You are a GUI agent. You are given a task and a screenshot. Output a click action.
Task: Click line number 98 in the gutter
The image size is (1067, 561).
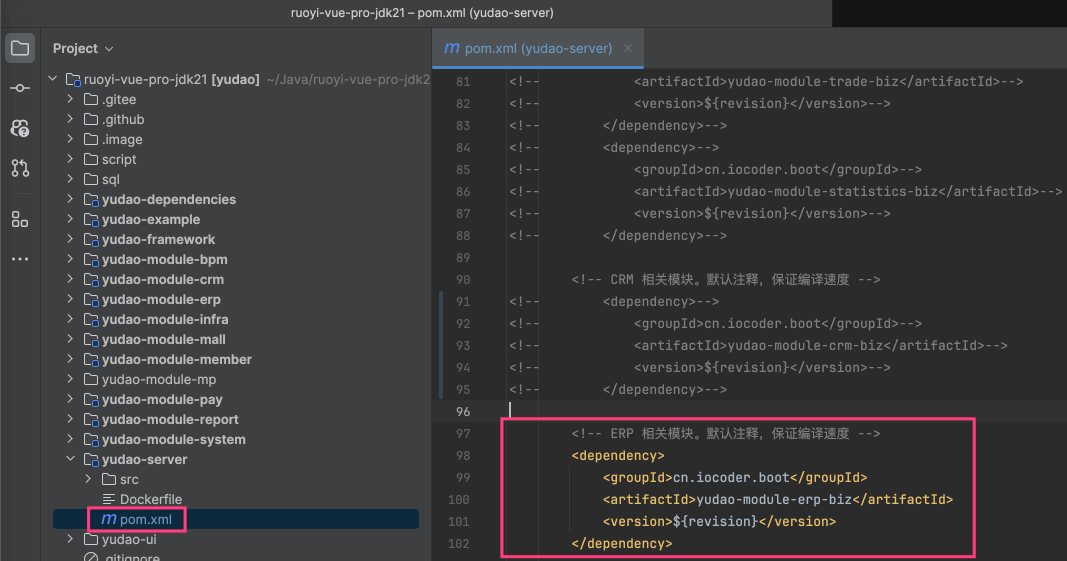[x=461, y=456]
